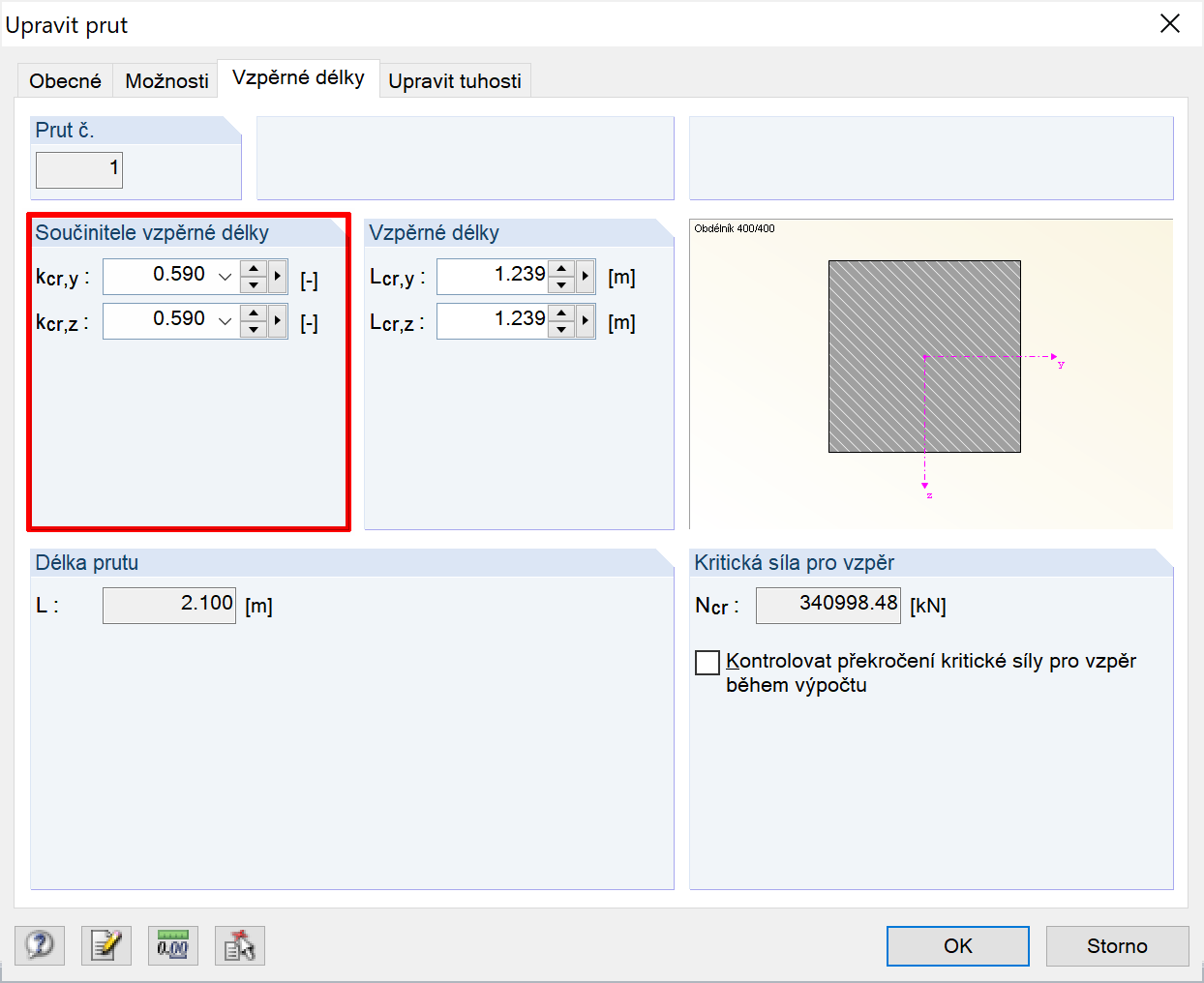
Task: Open the help icon button
Action: point(40,945)
